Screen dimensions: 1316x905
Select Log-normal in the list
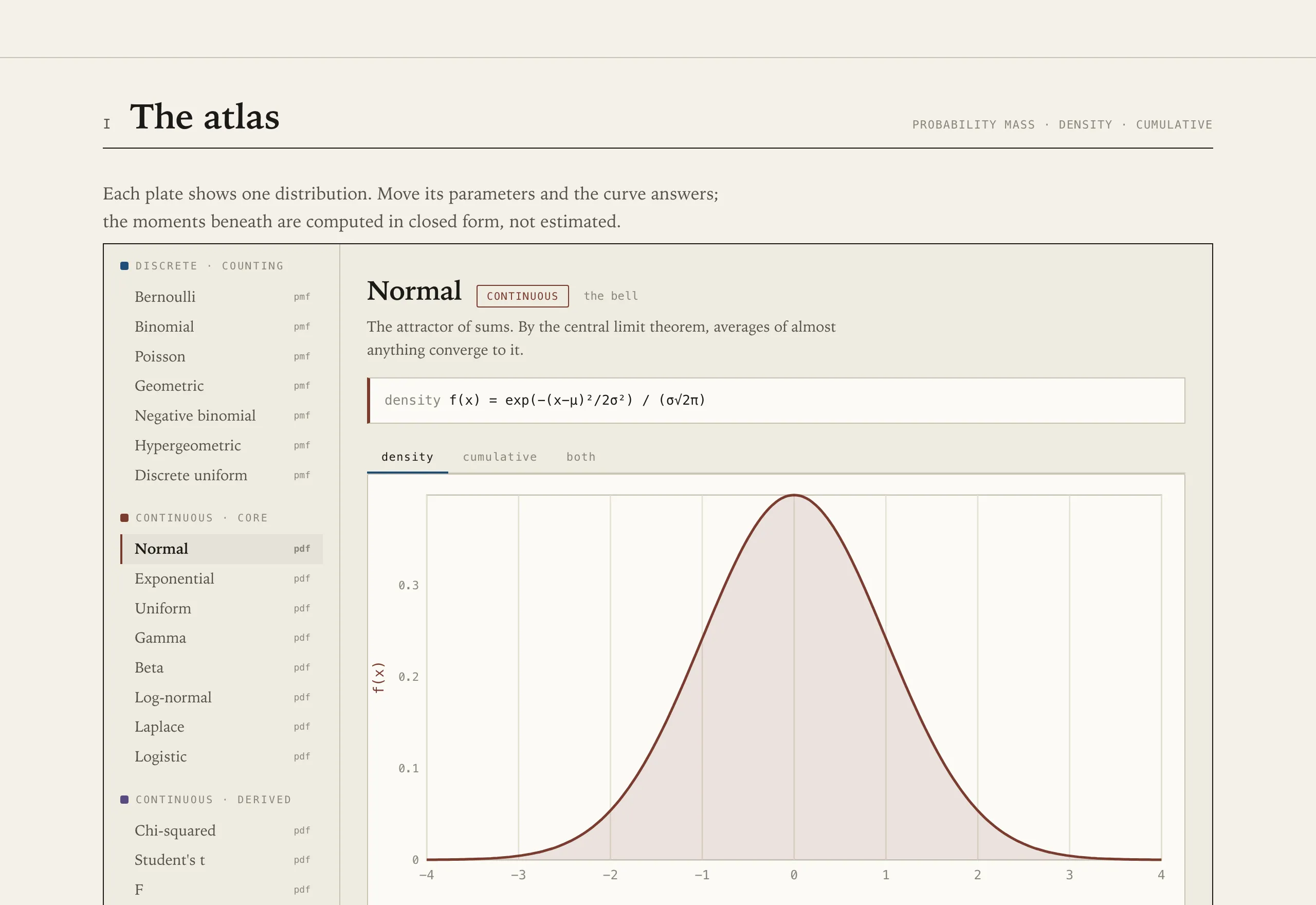pos(222,697)
